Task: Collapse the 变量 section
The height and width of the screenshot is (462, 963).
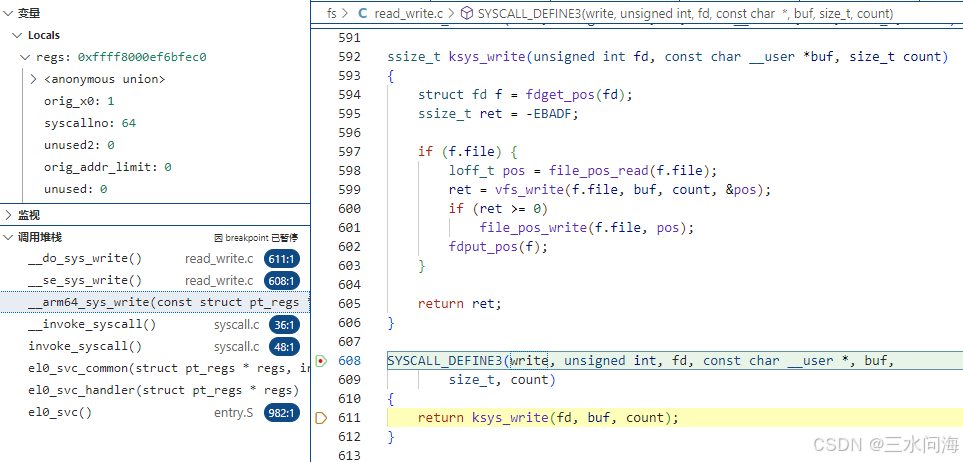Action: pos(7,13)
